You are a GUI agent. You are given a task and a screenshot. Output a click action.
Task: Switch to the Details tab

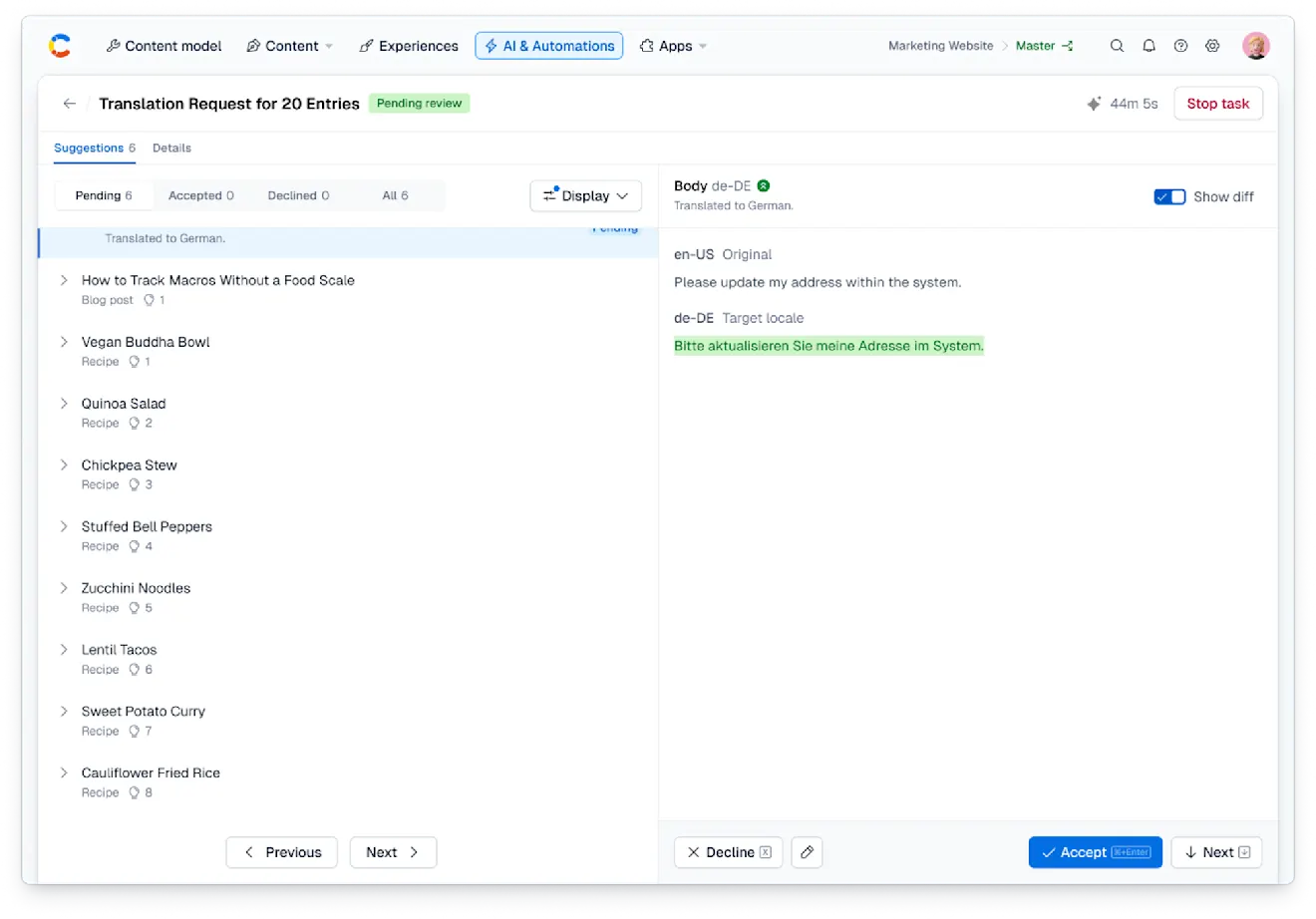171,148
